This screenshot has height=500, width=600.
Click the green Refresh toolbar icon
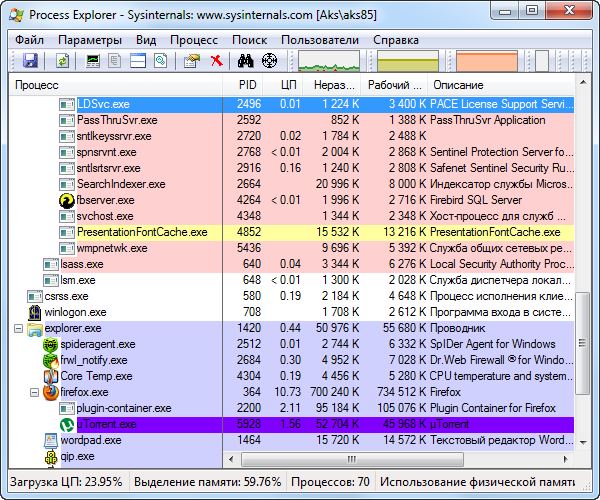[62, 62]
